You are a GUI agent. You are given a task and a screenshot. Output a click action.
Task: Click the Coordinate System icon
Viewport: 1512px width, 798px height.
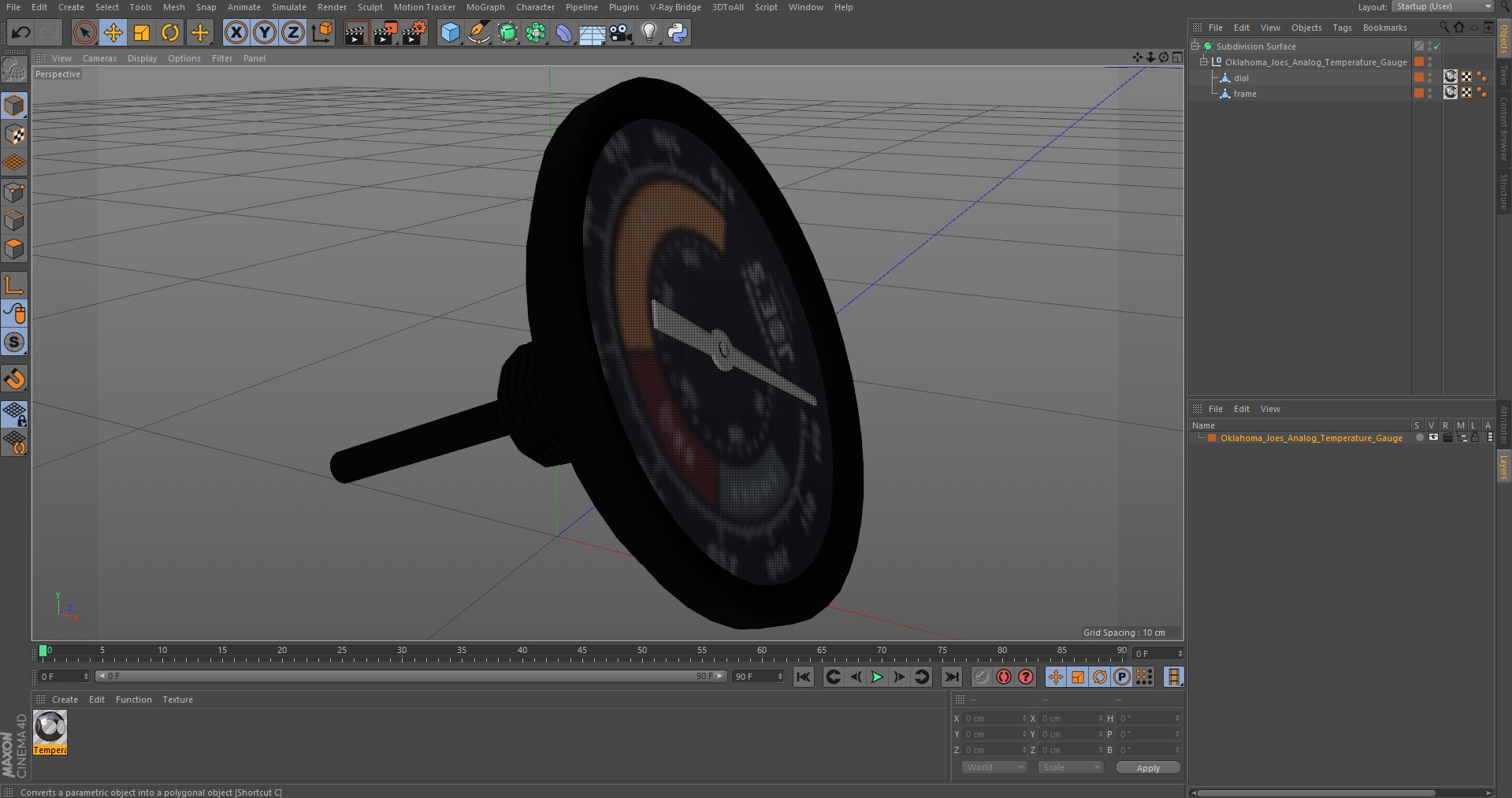coord(321,32)
